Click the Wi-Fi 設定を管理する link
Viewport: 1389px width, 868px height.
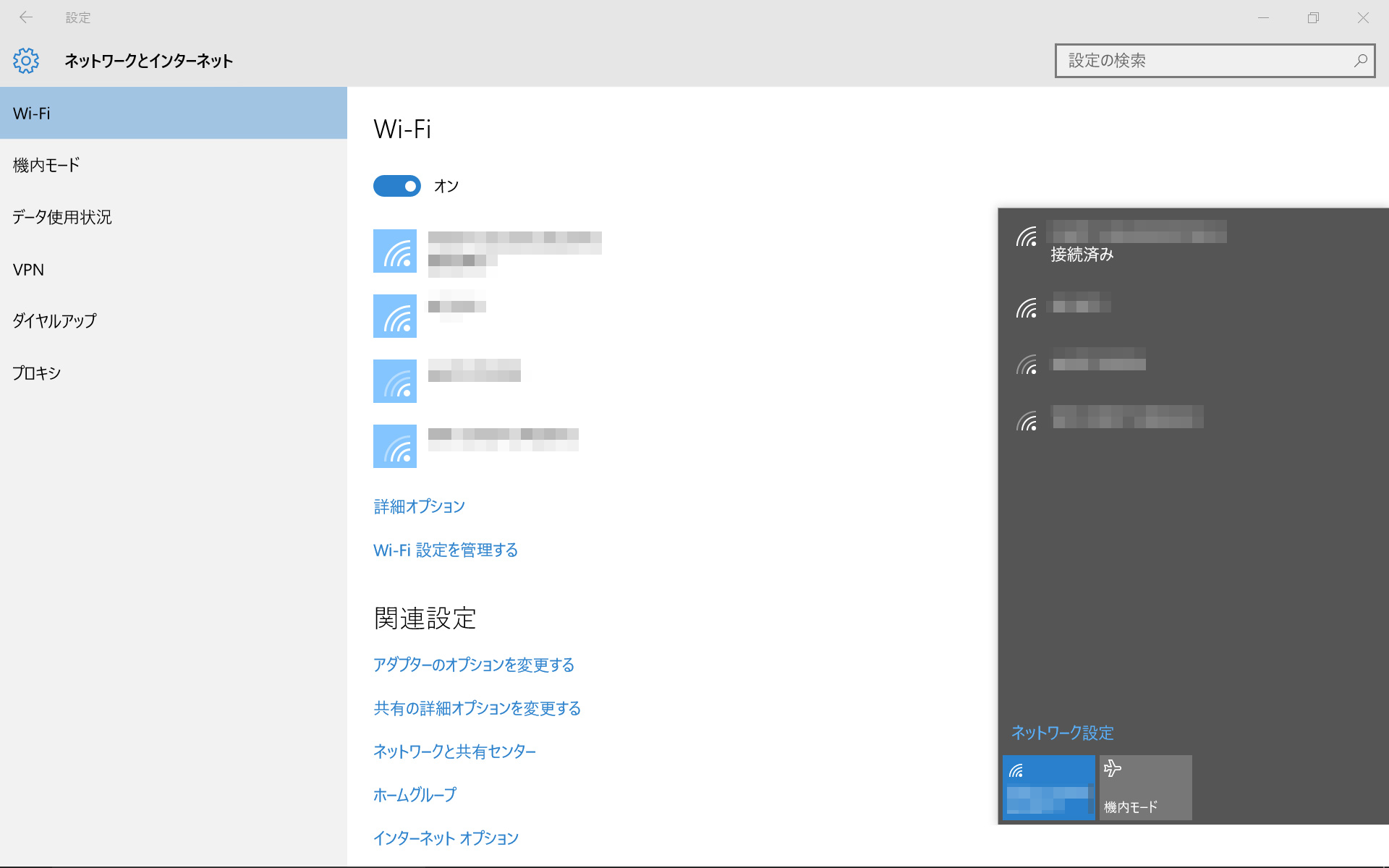point(445,550)
